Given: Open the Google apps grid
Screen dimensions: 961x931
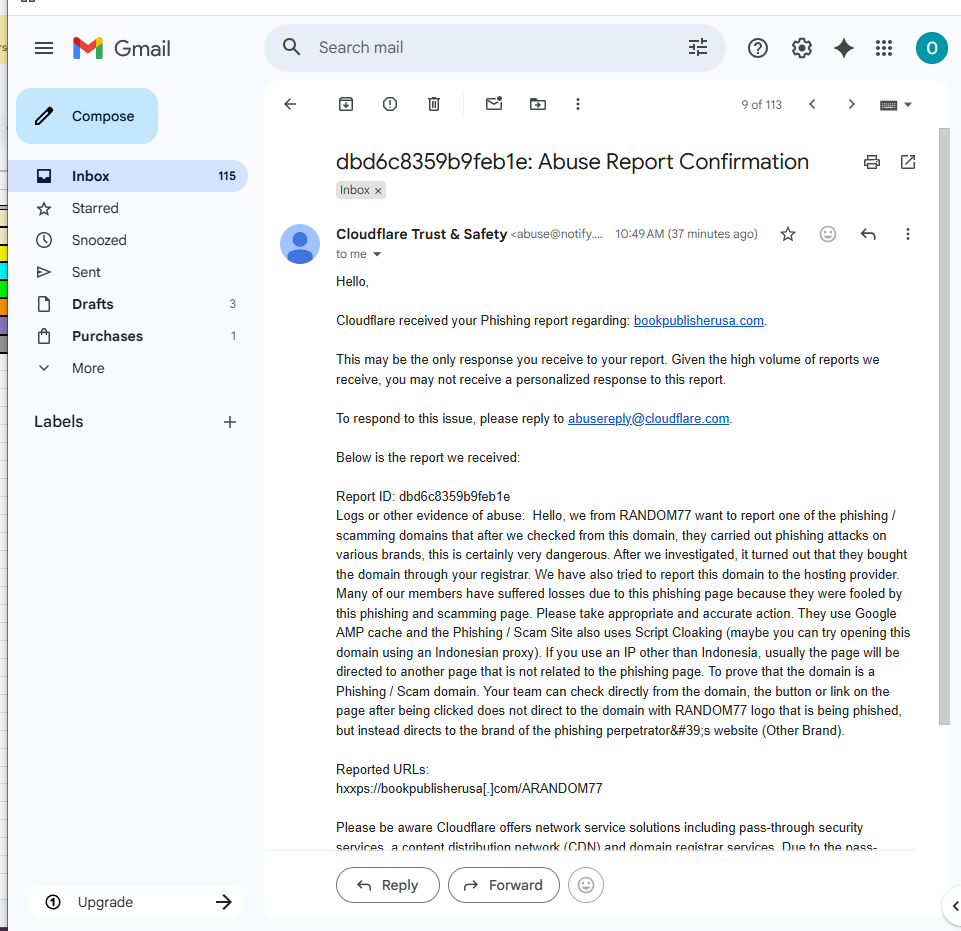Looking at the screenshot, I should 884,48.
